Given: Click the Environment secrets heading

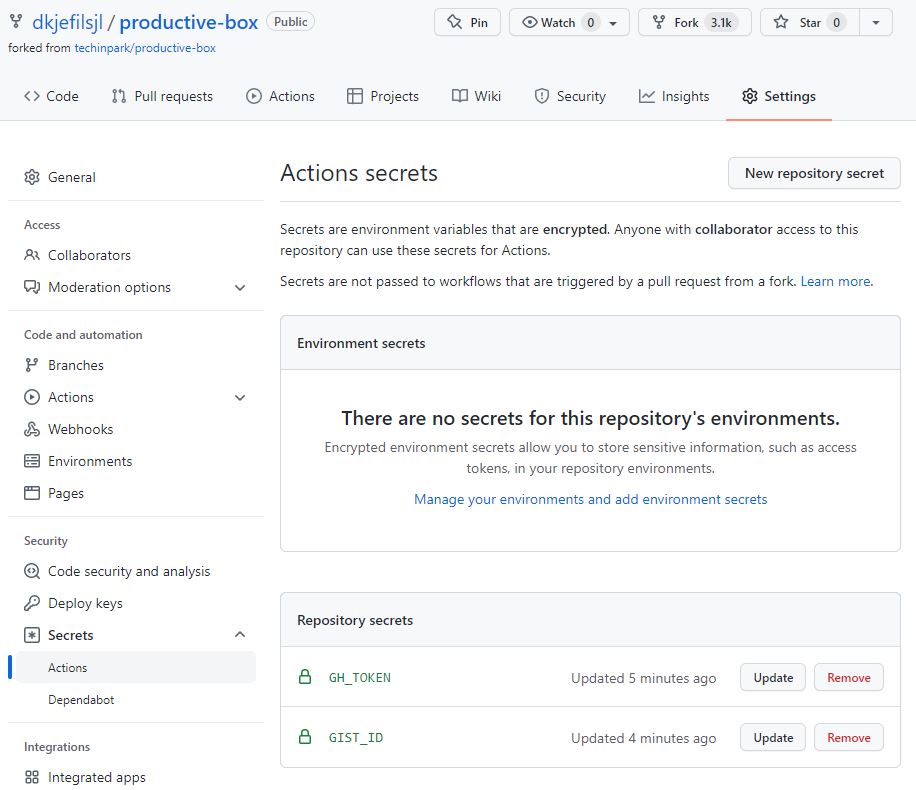Looking at the screenshot, I should tap(361, 343).
